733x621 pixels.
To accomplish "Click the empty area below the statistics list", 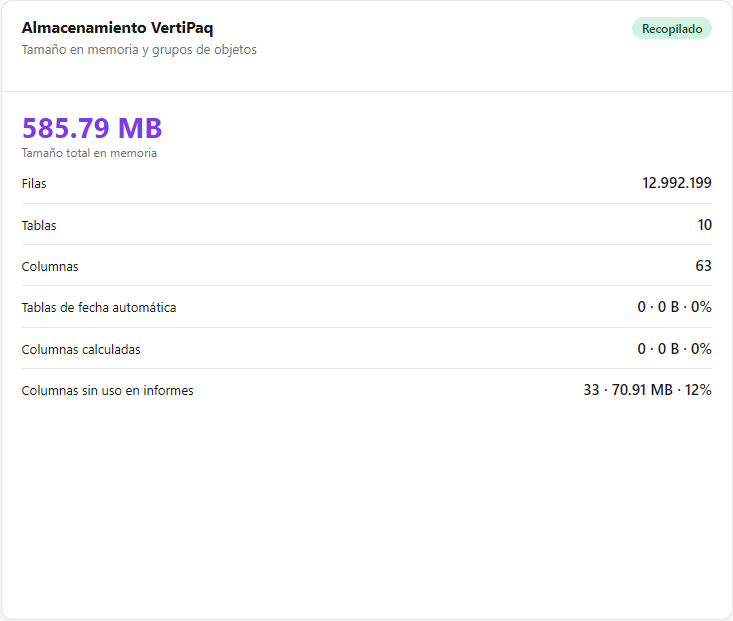I will [366, 510].
